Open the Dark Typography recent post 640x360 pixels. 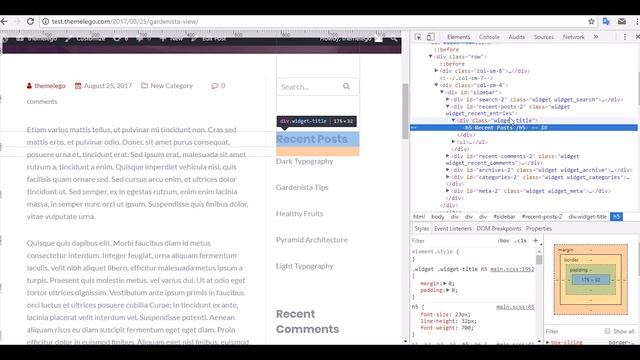click(304, 161)
